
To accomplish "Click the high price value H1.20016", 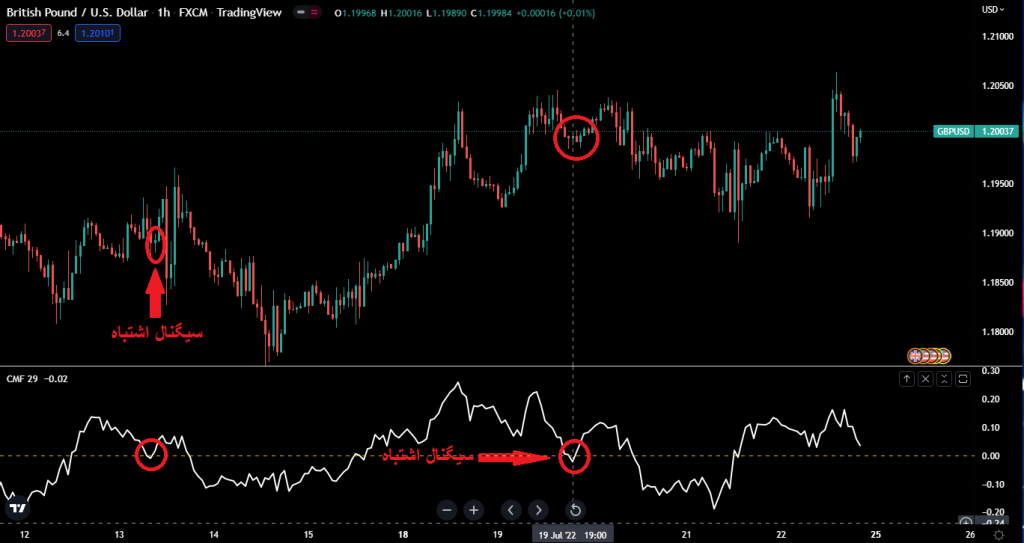I will coord(401,13).
